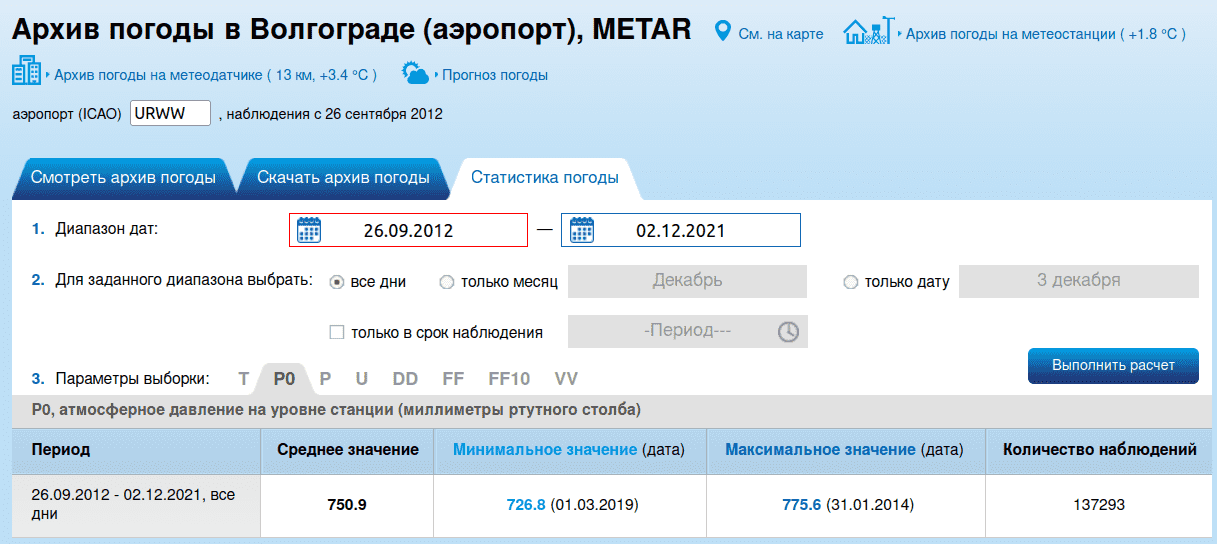Click the clock icon in period field
The width and height of the screenshot is (1217, 544).
(788, 332)
